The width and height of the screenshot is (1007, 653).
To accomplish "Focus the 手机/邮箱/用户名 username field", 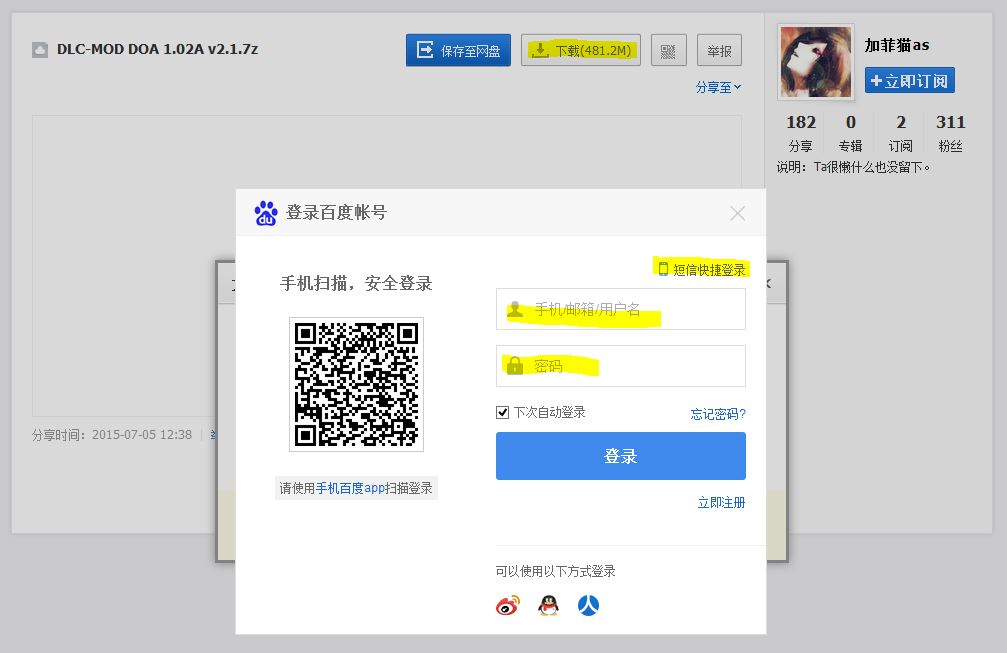I will (x=620, y=309).
